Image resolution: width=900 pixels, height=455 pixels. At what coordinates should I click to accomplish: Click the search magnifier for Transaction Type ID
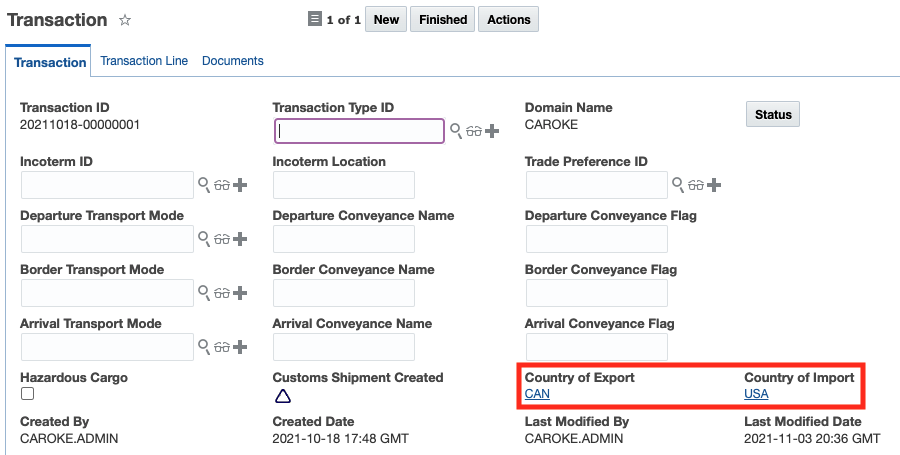click(x=455, y=131)
